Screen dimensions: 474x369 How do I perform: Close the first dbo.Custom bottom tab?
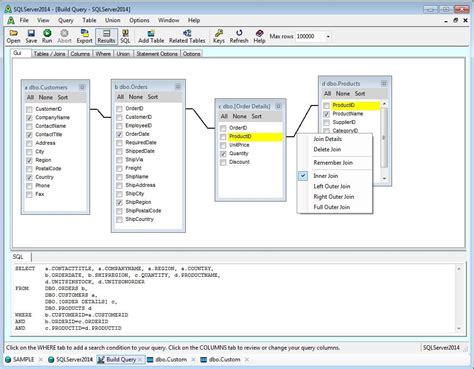(x=193, y=359)
